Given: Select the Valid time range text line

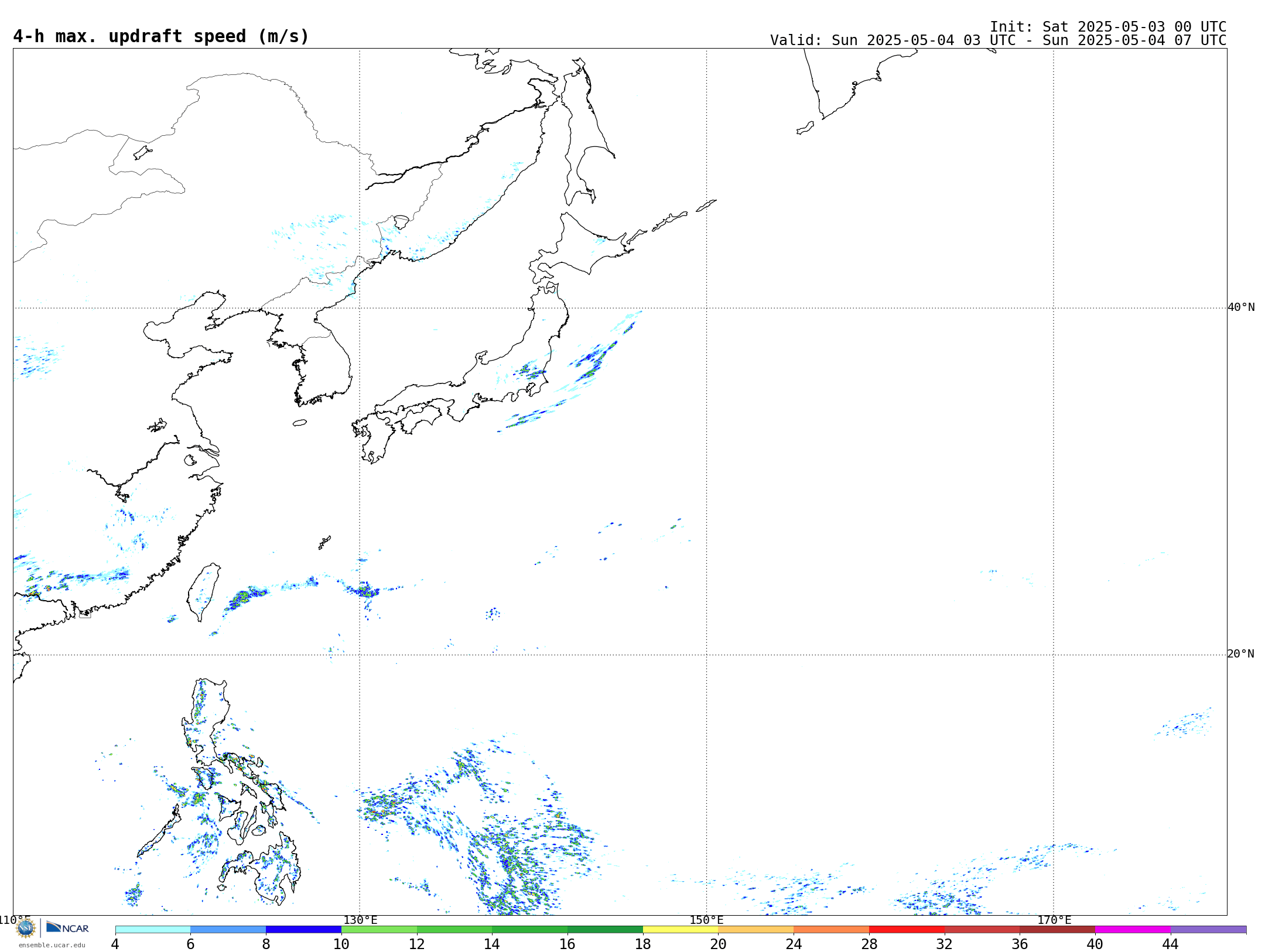Looking at the screenshot, I should tap(998, 40).
